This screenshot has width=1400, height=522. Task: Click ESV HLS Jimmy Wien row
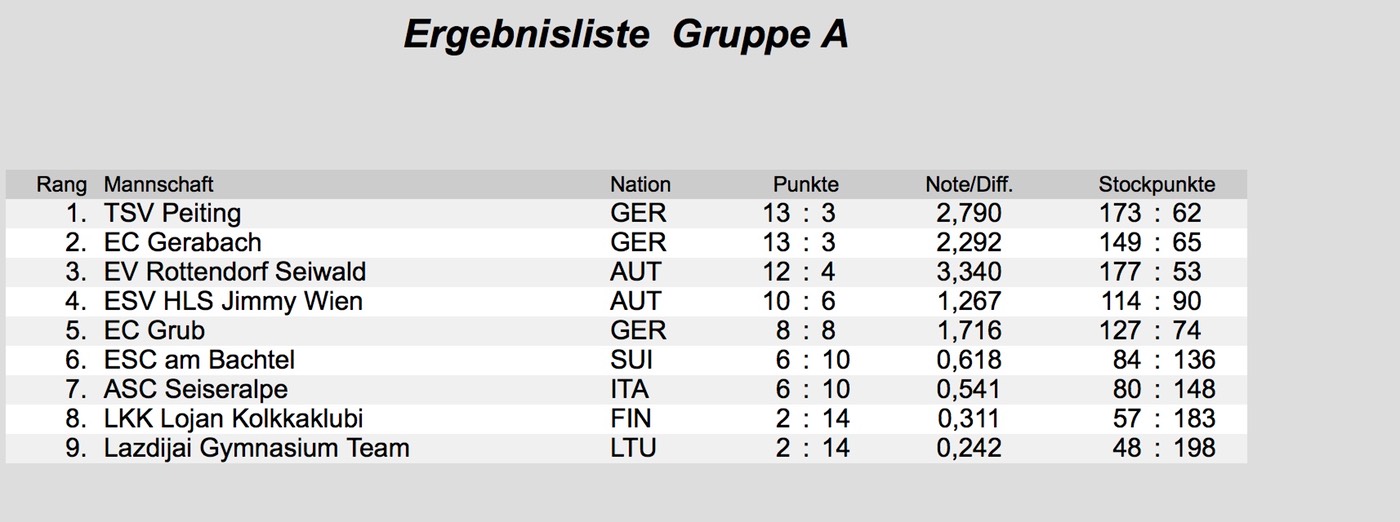tap(232, 301)
